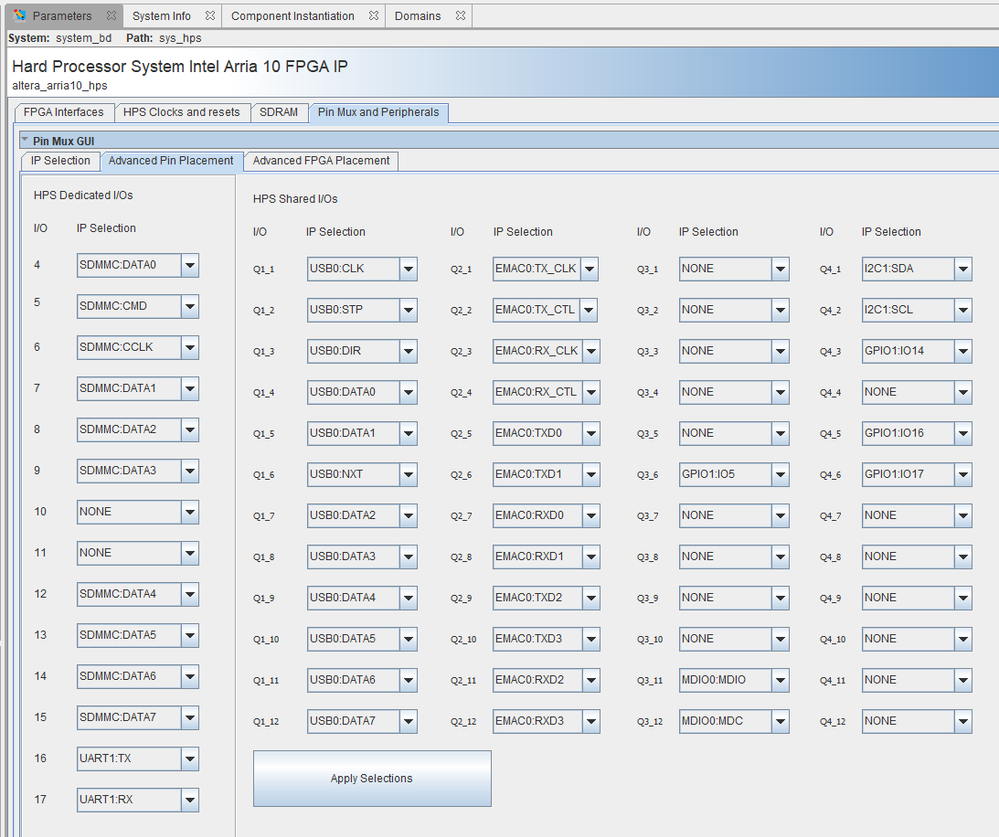Change I/O 16 UART1:TX selection

click(190, 759)
